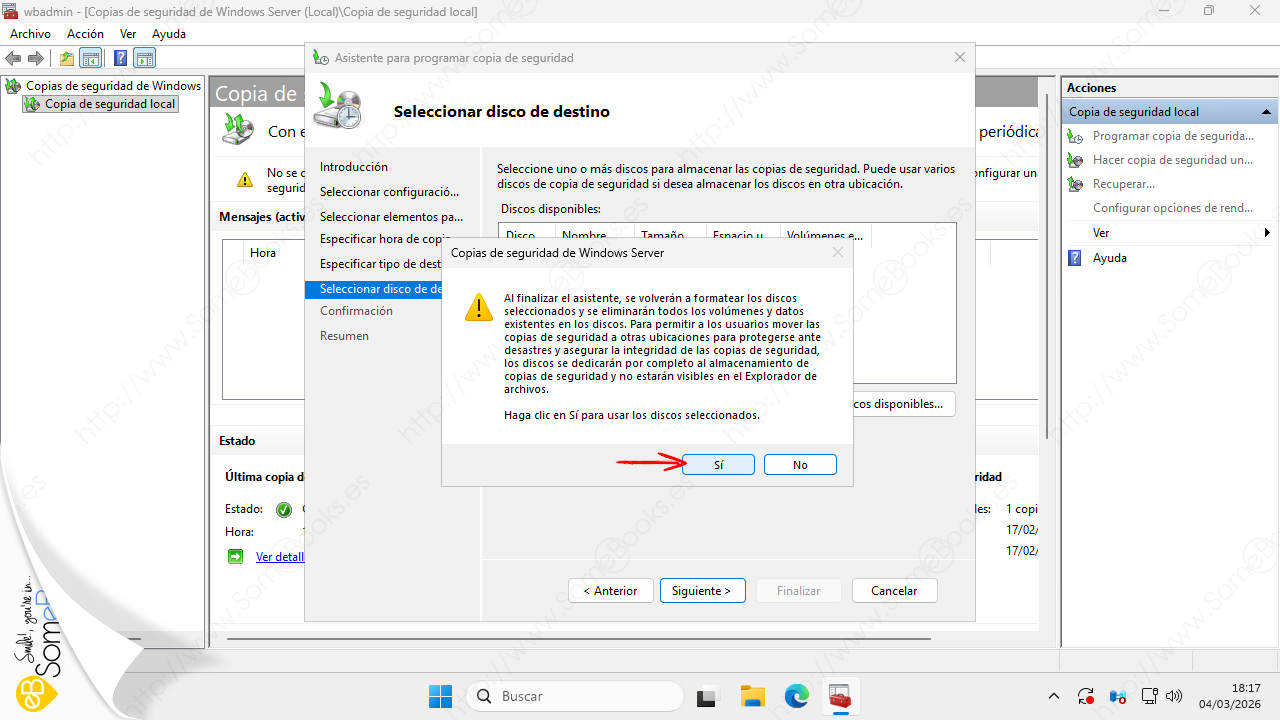The image size is (1280, 720).
Task: Click the Buscar search box on taskbar
Action: point(575,696)
